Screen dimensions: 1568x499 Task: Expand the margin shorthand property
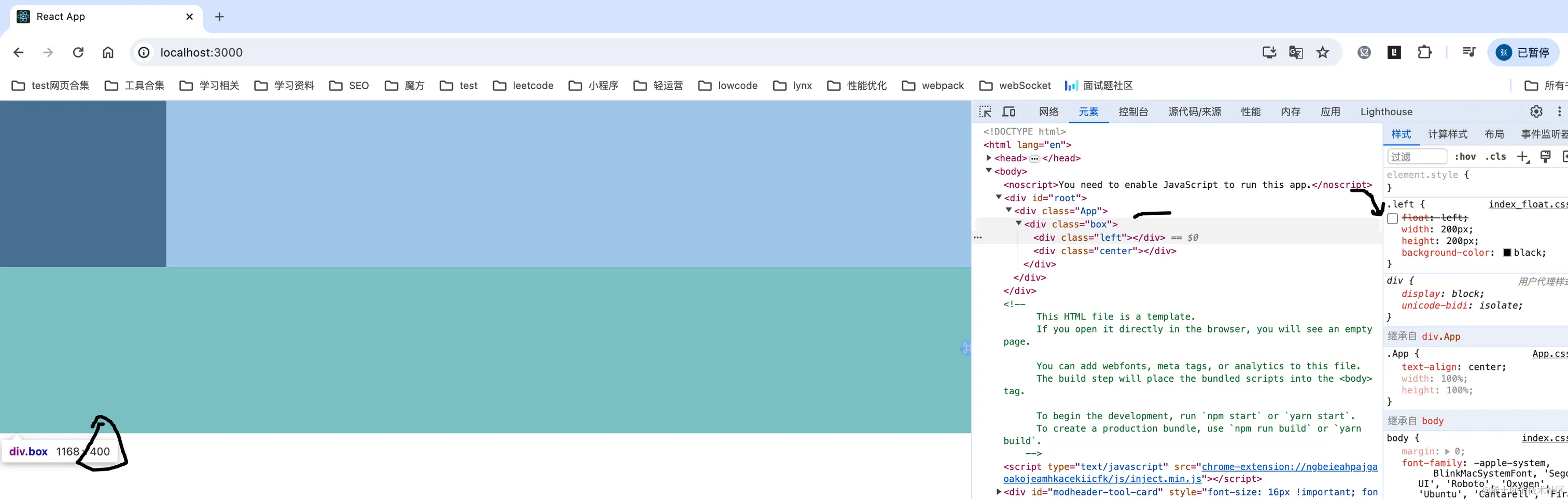click(x=1448, y=451)
